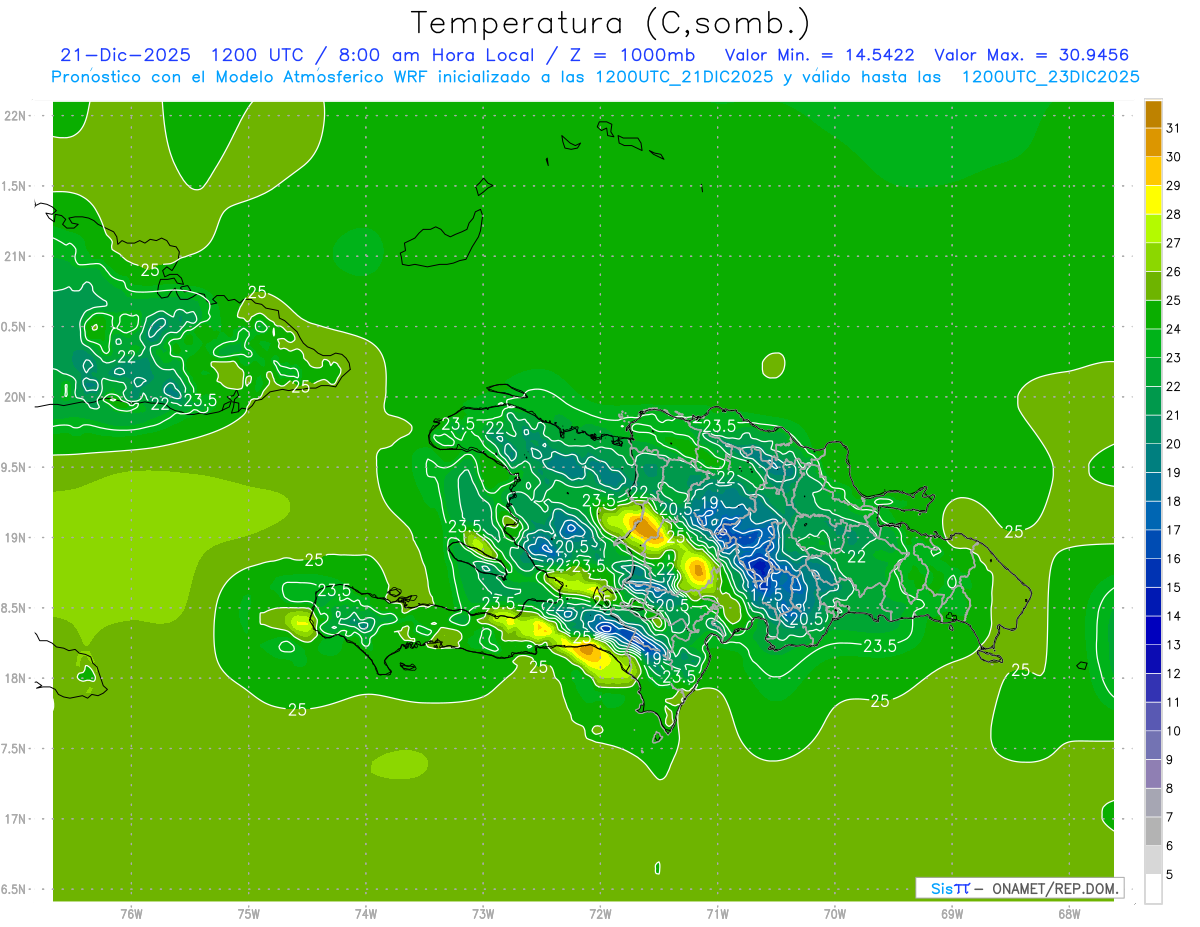The height and width of the screenshot is (927, 1200).
Task: Click the blue swatch between 13 and 14
Action: [x=1153, y=631]
